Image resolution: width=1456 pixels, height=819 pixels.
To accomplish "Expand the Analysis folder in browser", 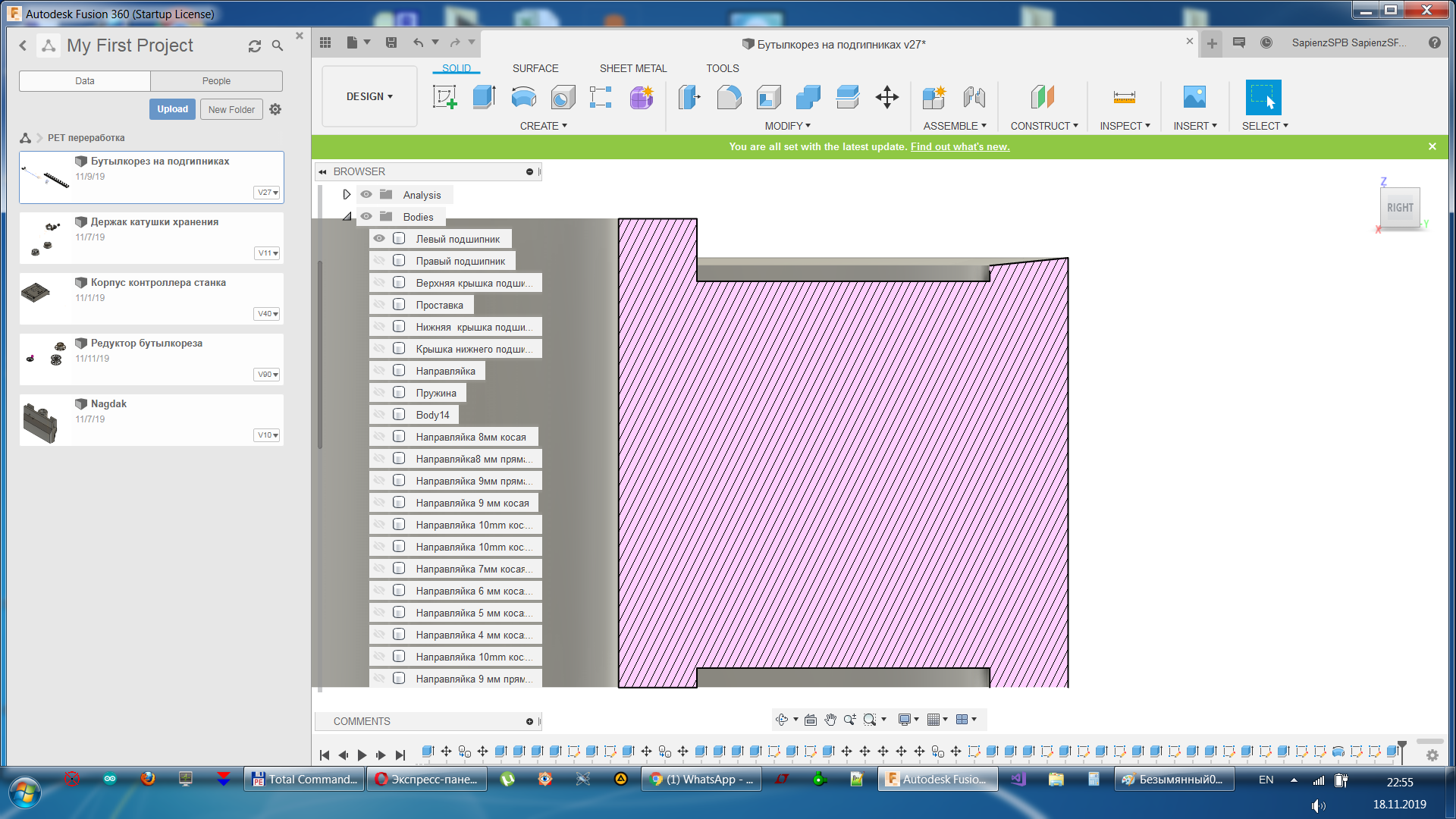I will (x=347, y=195).
